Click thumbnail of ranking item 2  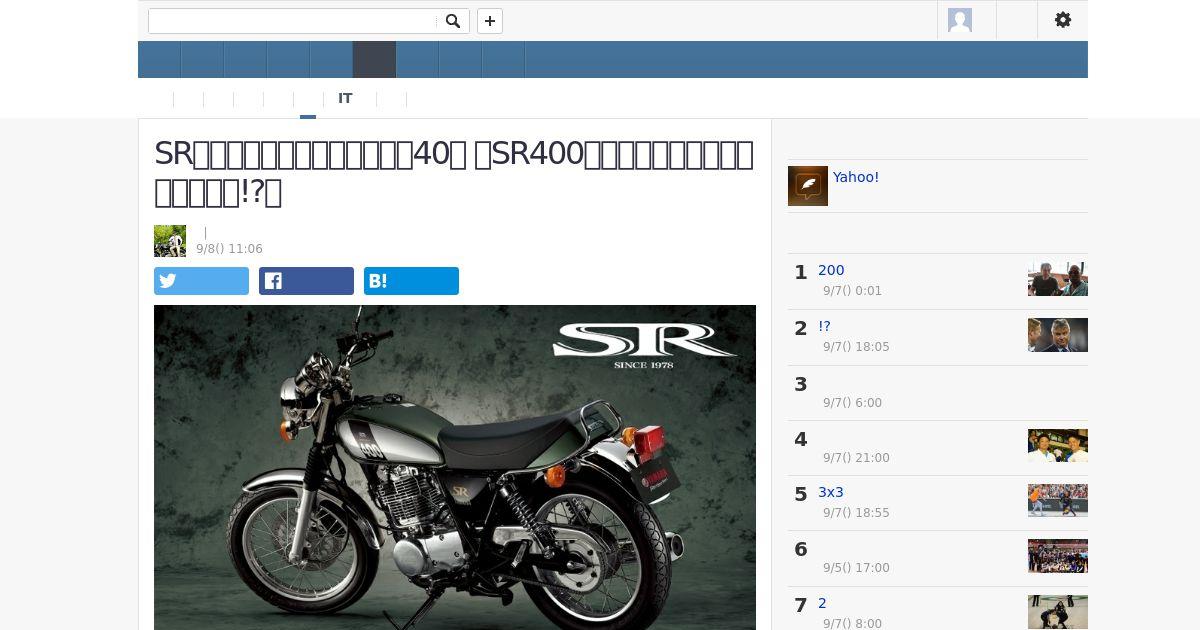1058,335
